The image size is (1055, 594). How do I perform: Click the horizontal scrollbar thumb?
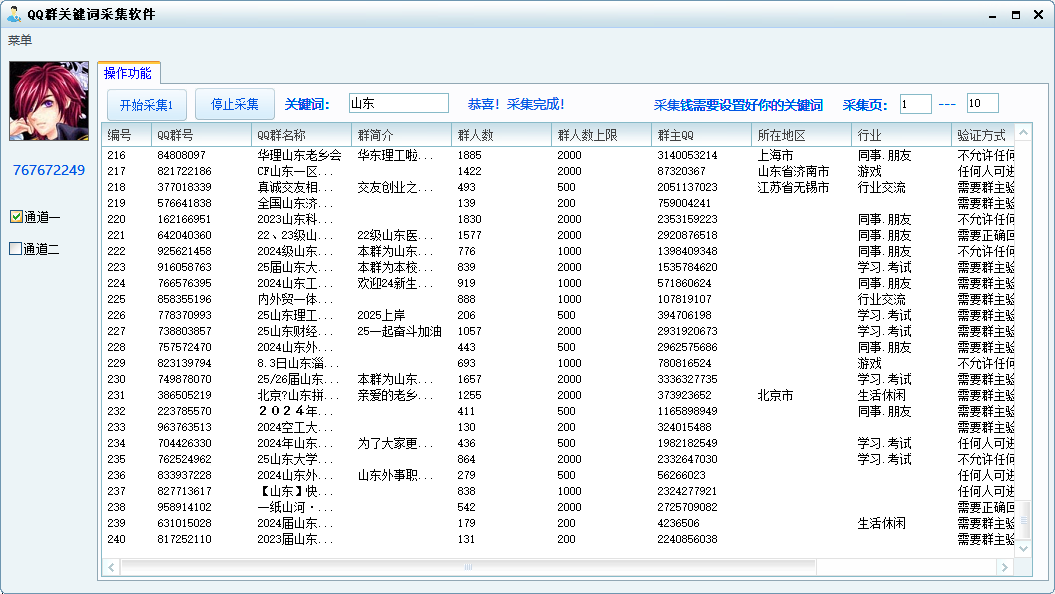click(x=468, y=567)
